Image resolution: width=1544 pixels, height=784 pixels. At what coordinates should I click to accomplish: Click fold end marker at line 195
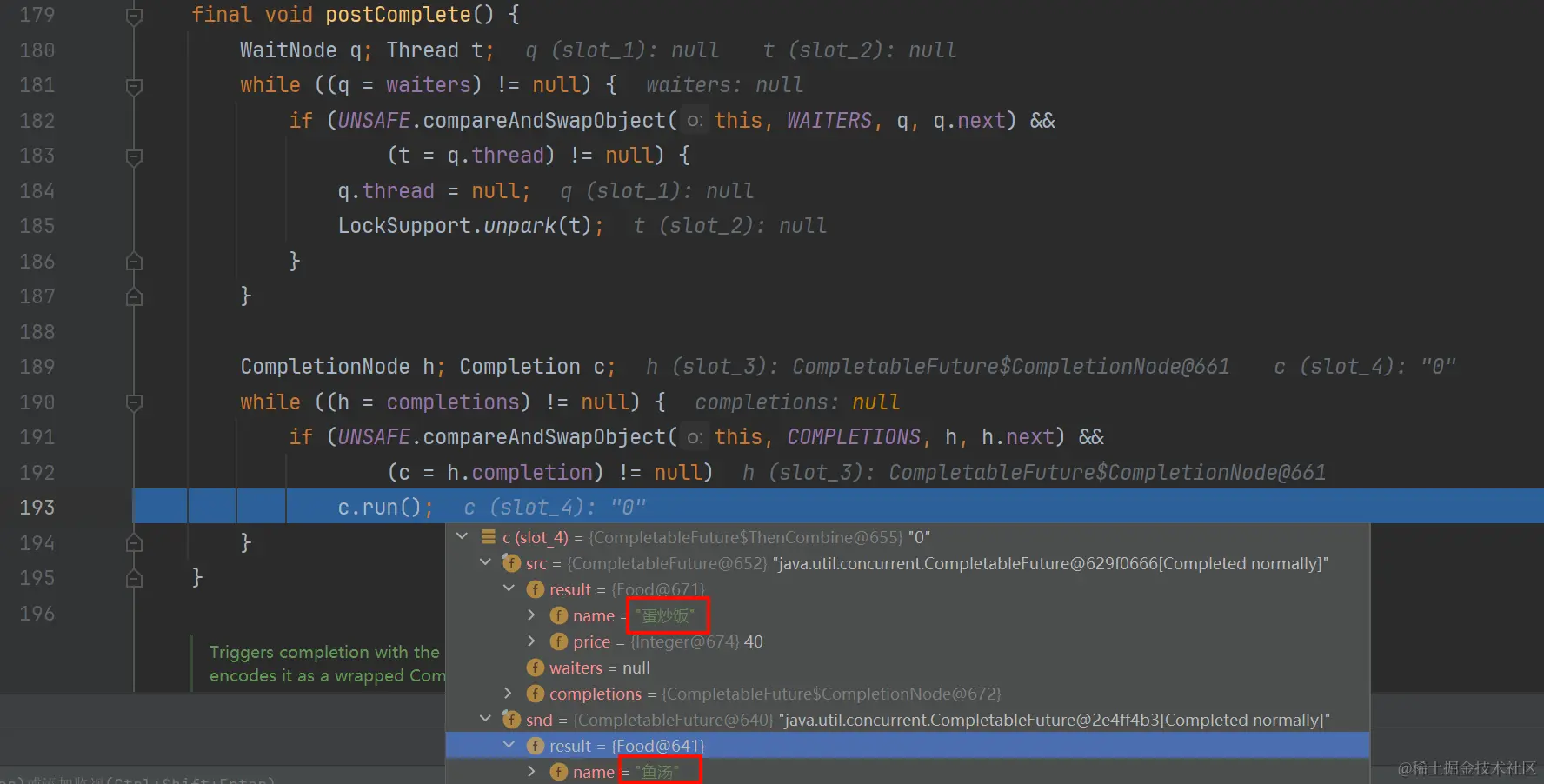tap(134, 578)
